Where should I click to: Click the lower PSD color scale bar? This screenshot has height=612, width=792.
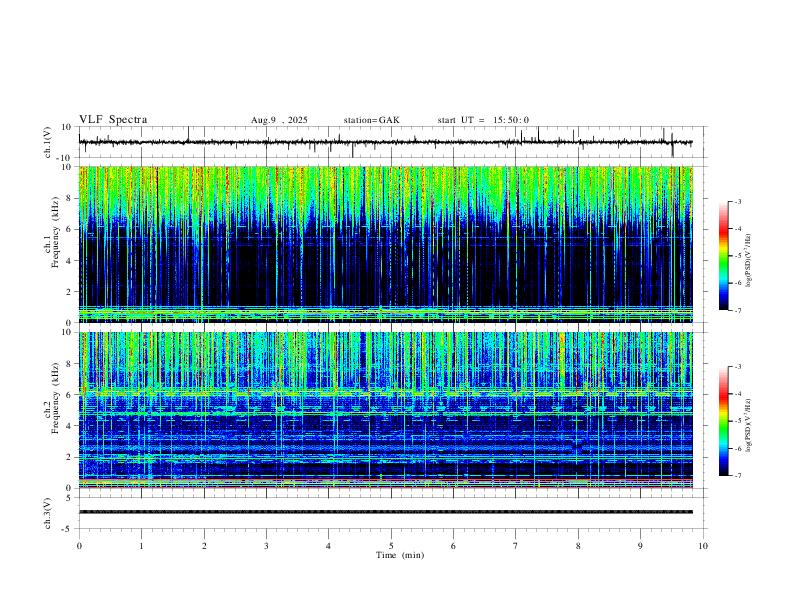723,421
